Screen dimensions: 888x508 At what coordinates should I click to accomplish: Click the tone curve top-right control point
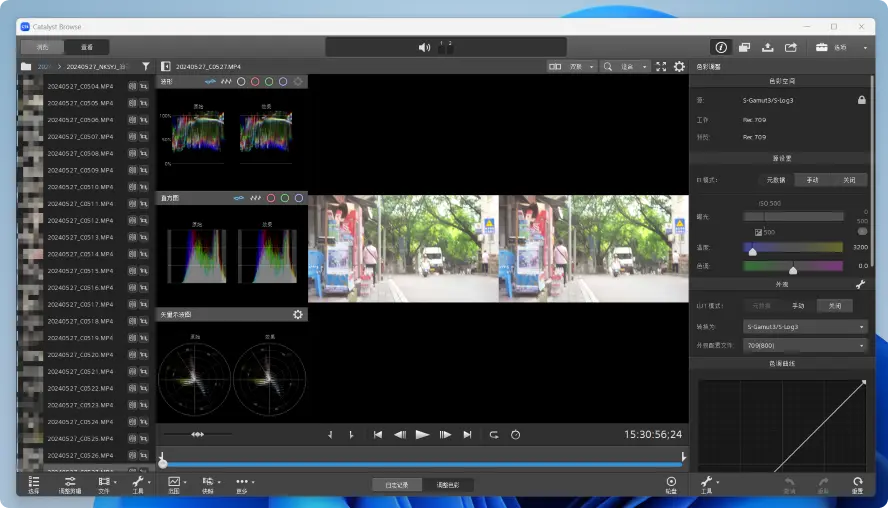864,383
